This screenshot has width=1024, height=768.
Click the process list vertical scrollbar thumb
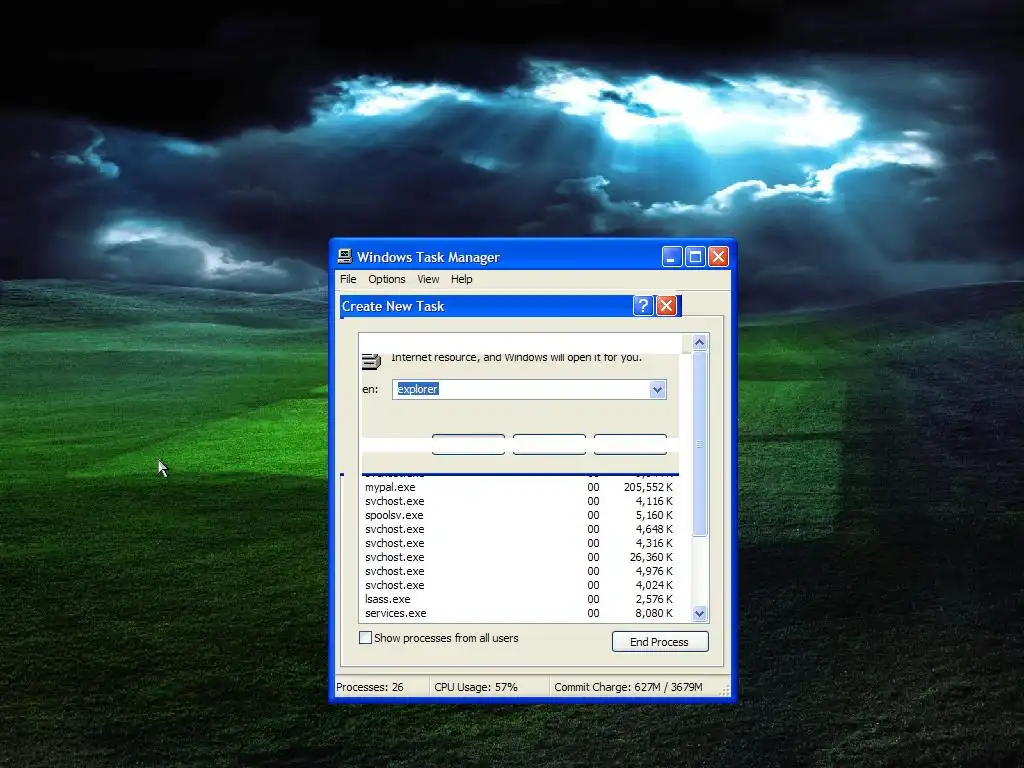(699, 443)
